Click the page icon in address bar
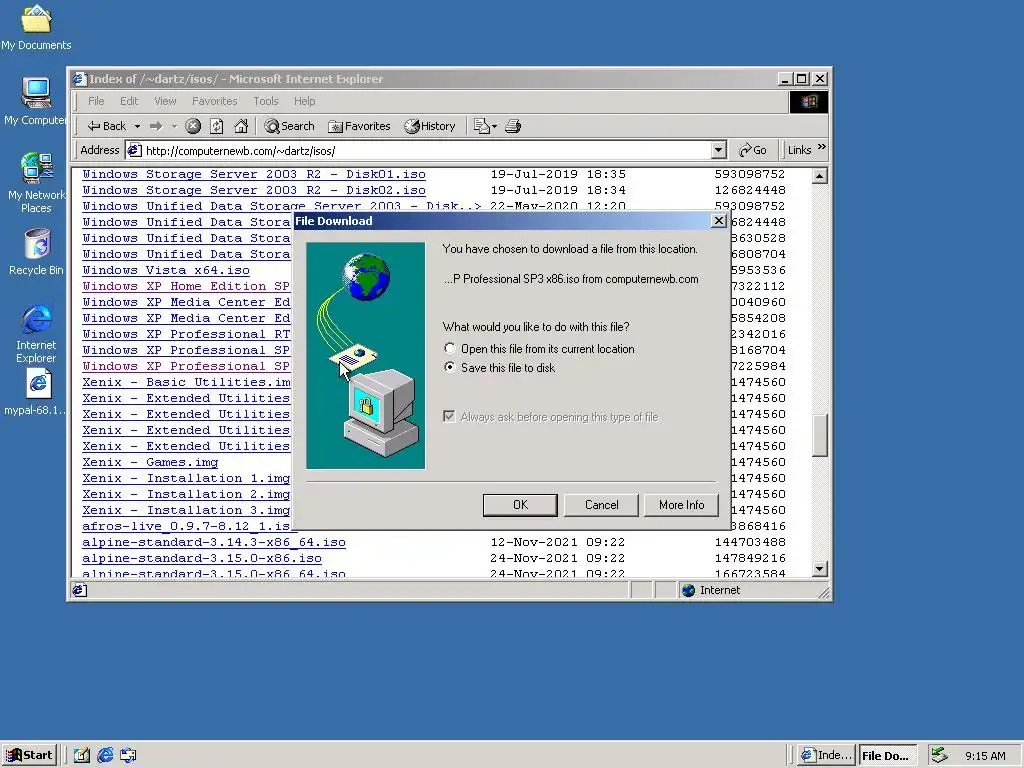The width and height of the screenshot is (1024, 768). click(134, 150)
